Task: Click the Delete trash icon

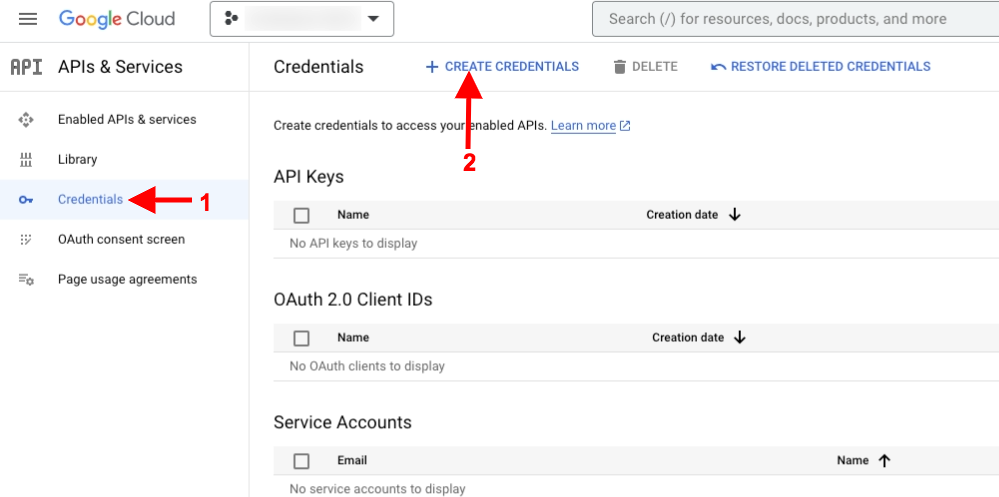Action: (x=620, y=67)
